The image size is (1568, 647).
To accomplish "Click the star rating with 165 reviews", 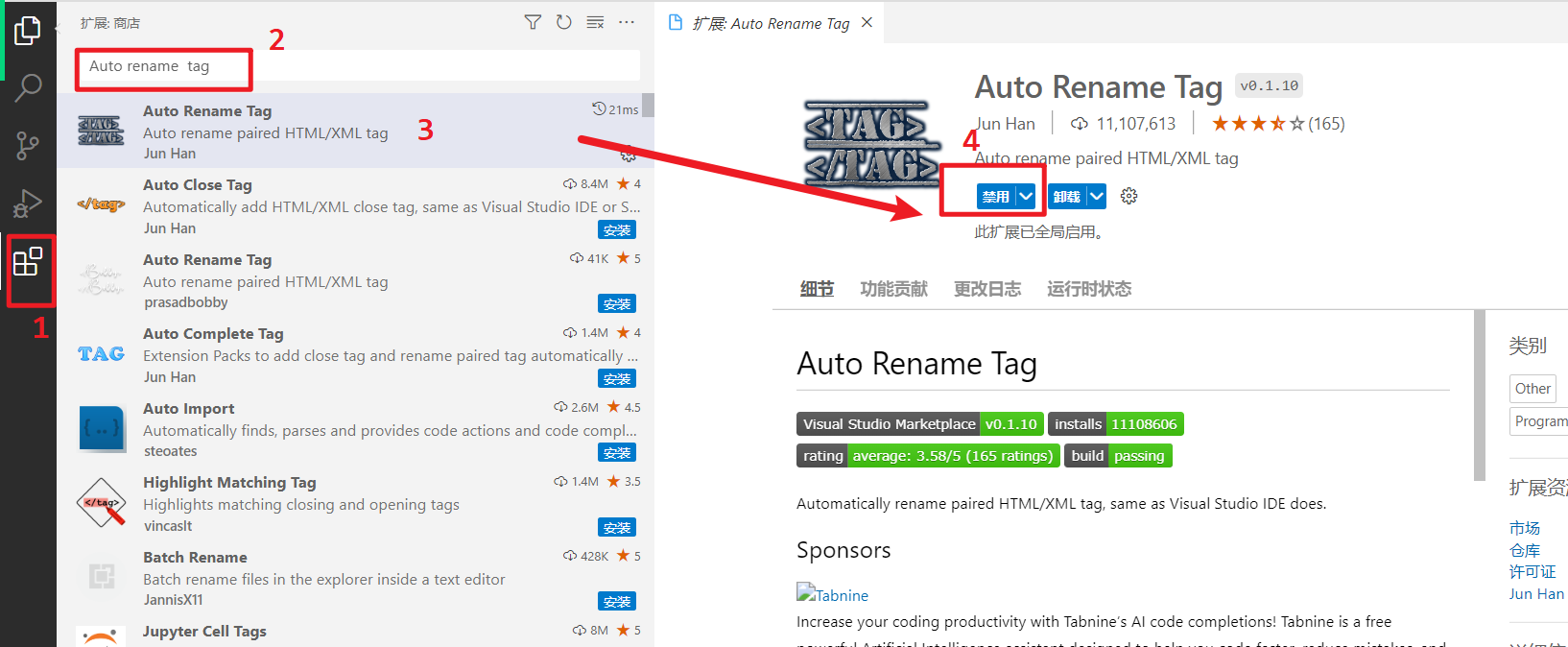I will [1277, 124].
